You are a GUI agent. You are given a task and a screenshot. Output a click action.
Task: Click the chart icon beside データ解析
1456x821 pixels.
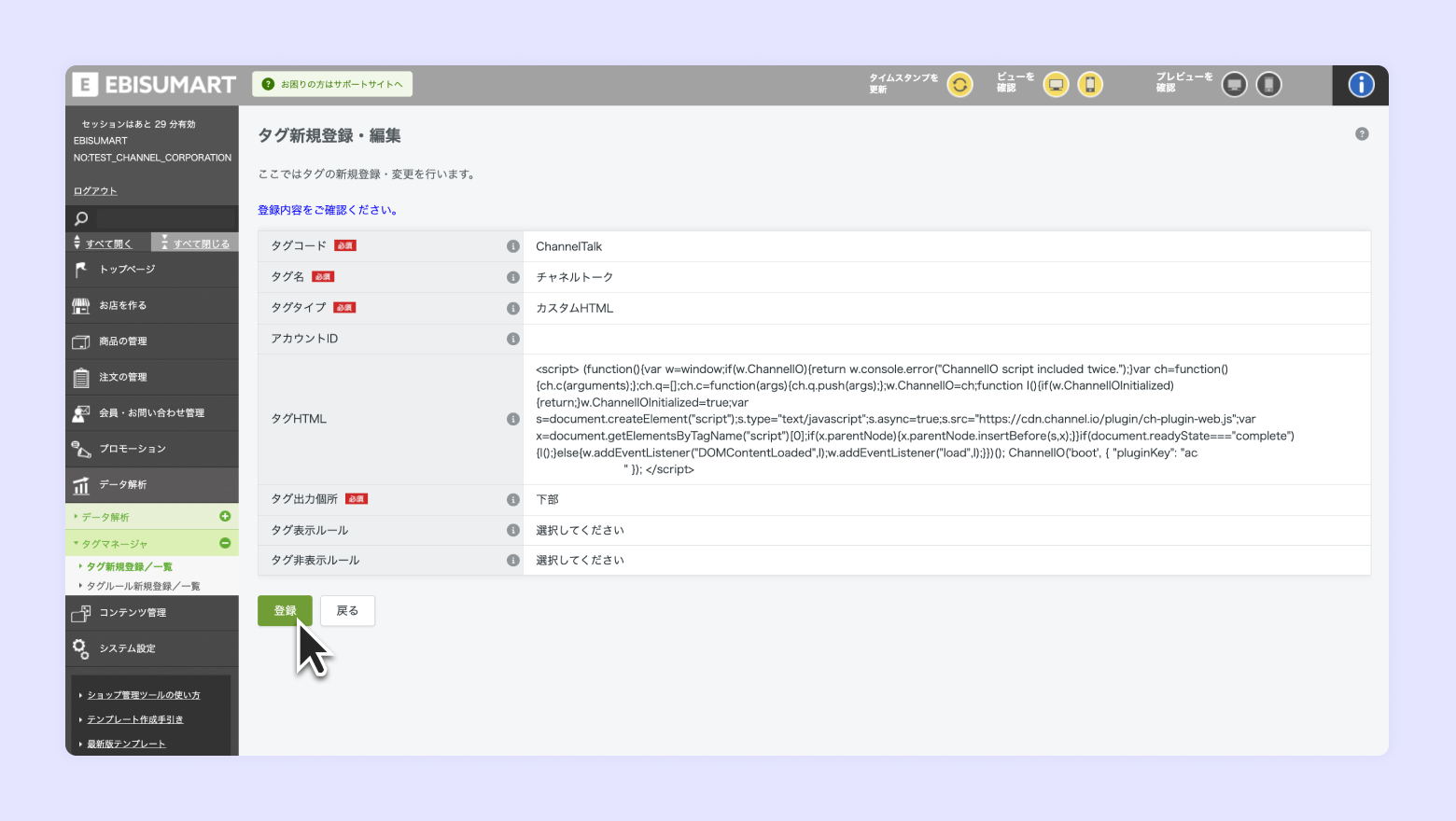(x=81, y=485)
